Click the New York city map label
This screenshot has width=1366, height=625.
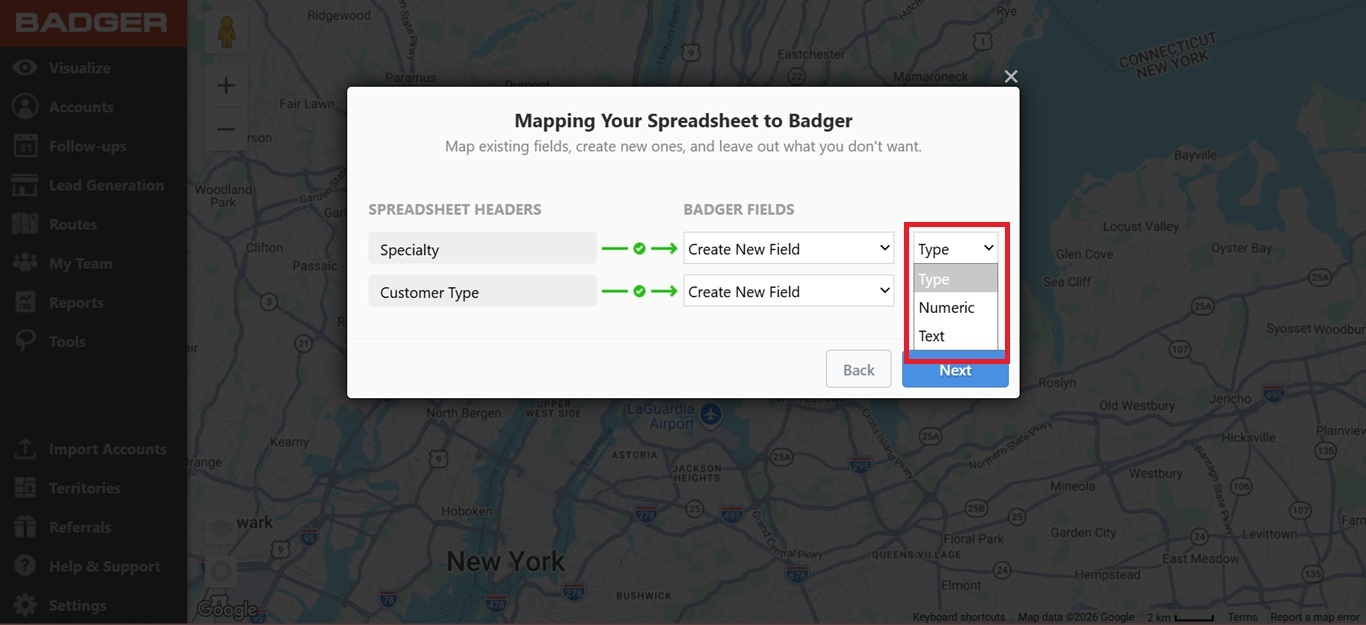[x=506, y=561]
